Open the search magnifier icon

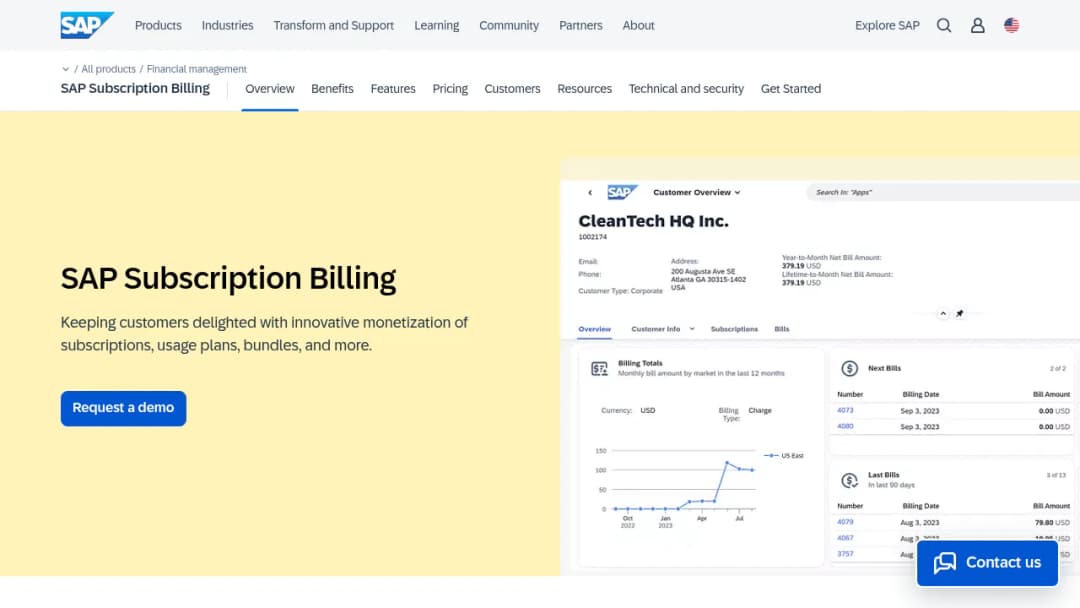[944, 25]
